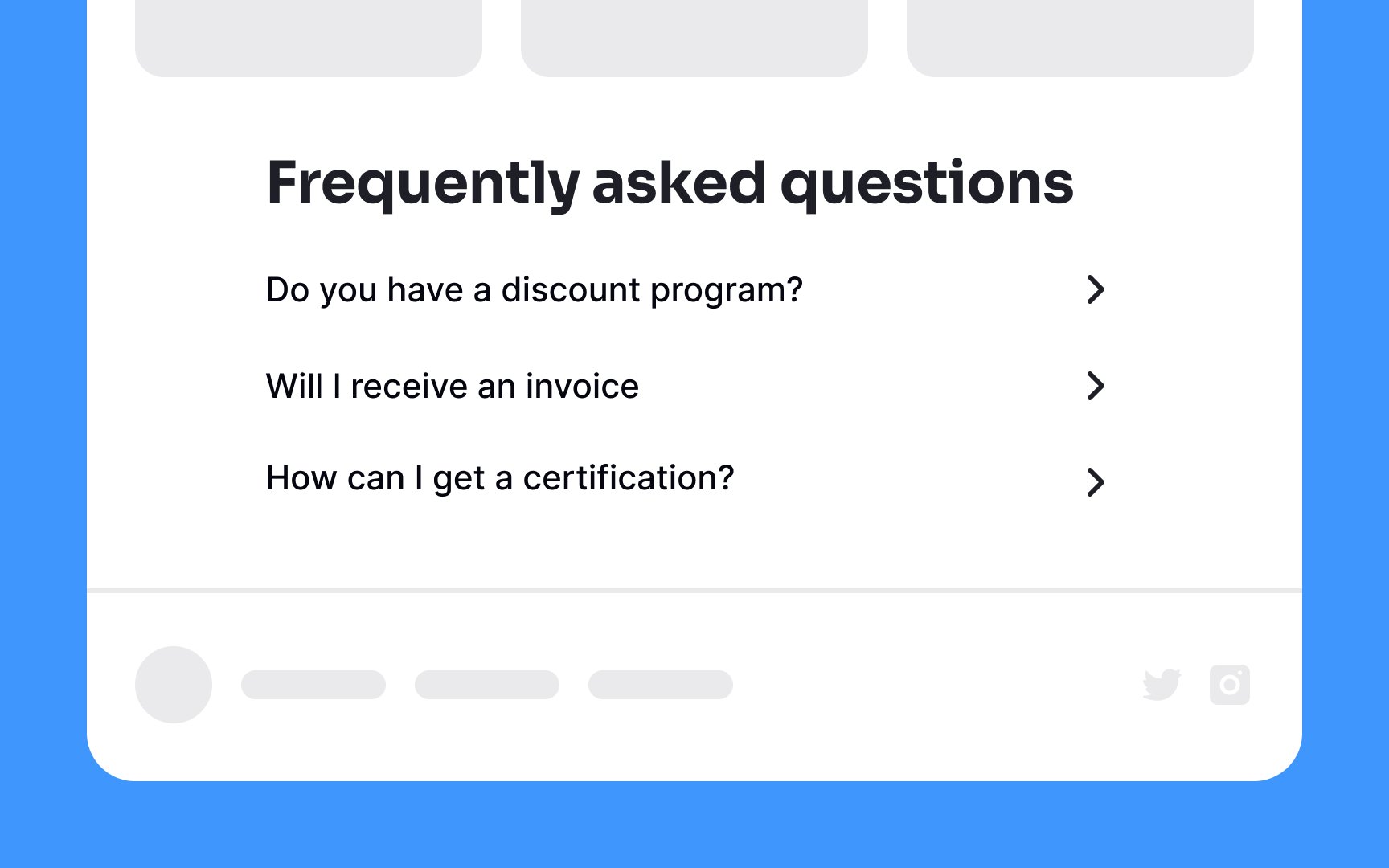Open the Twitter bird icon in footer
The height and width of the screenshot is (868, 1389).
pos(1162,685)
